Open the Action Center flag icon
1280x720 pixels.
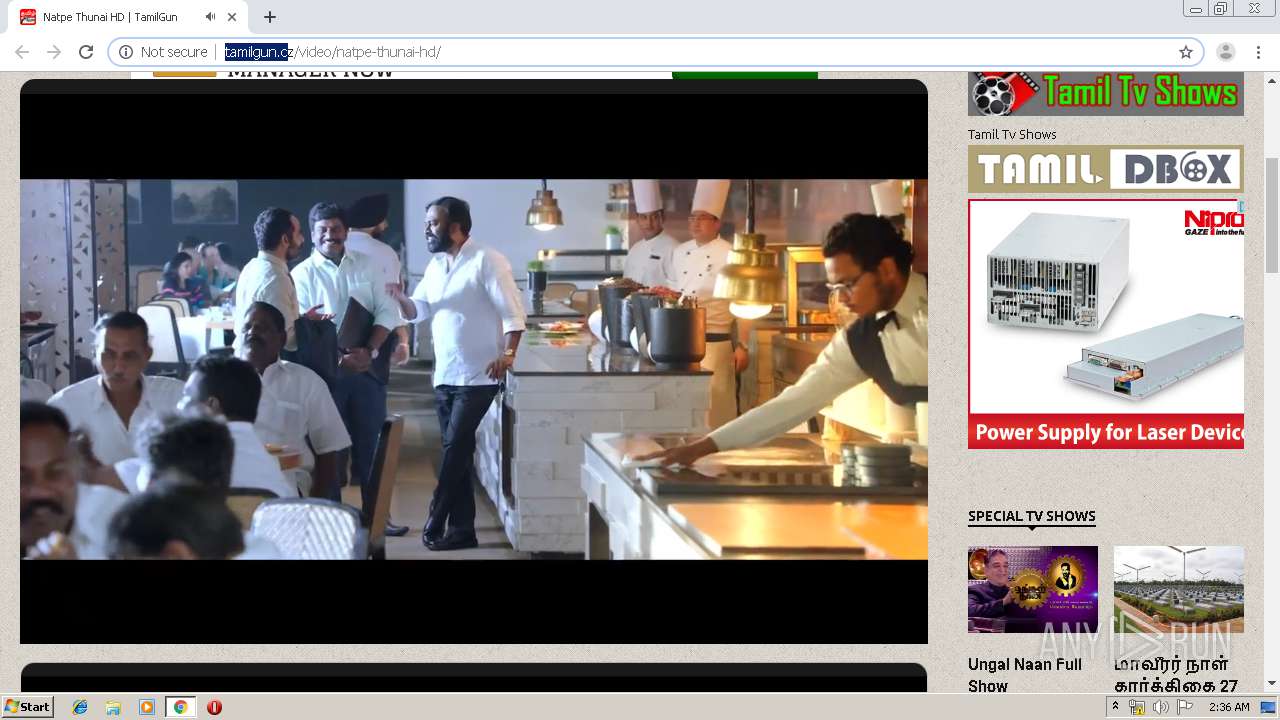coord(1184,707)
